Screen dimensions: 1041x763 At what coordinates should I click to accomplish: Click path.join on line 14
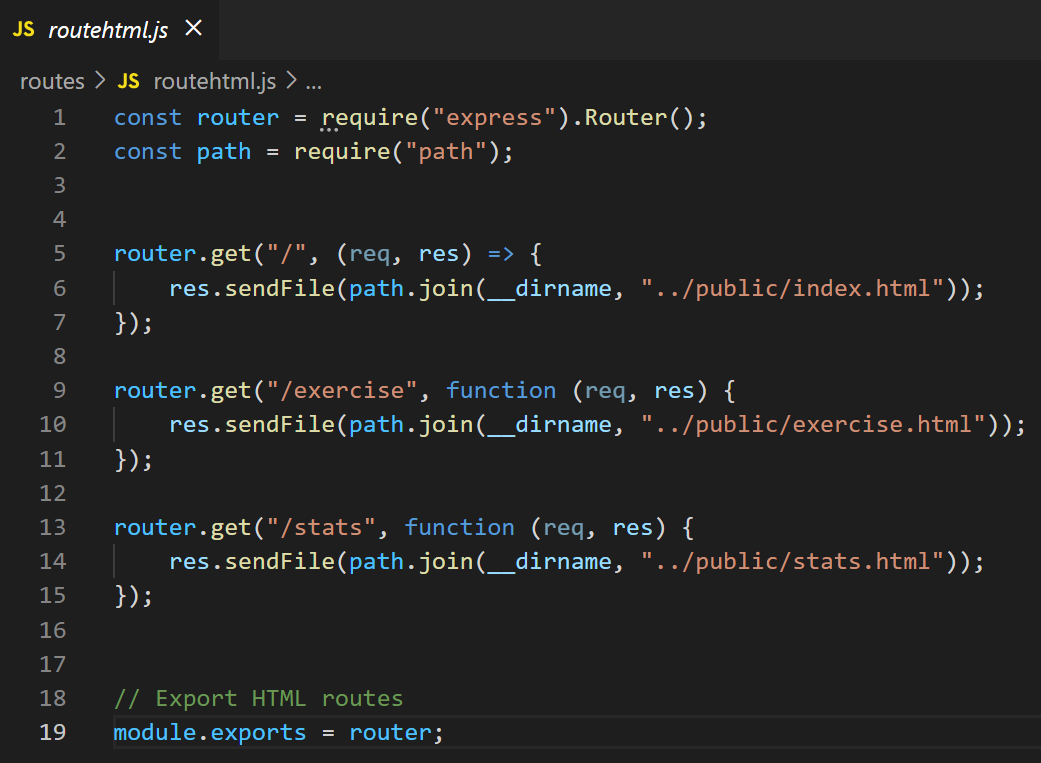point(411,562)
